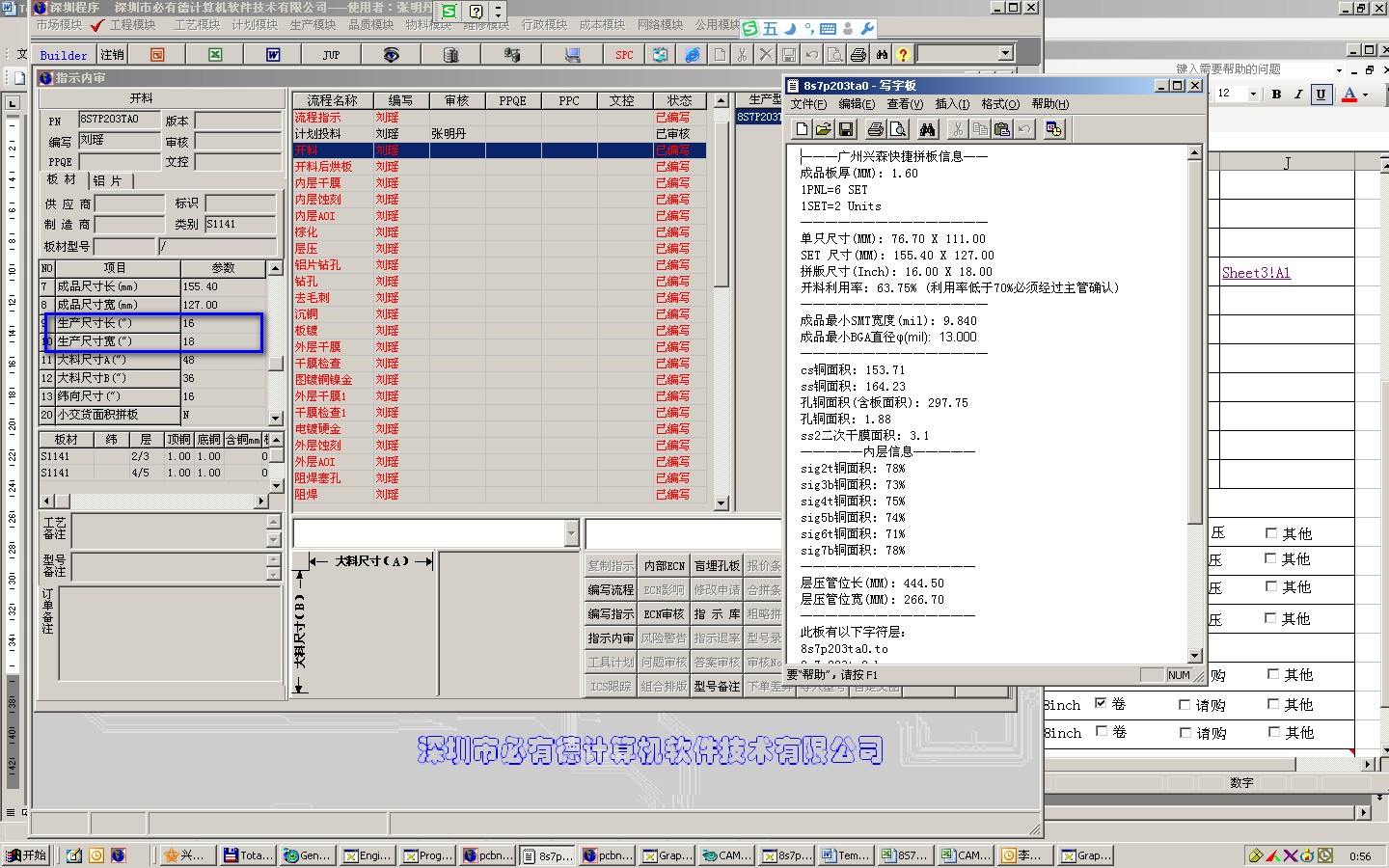1389x868 pixels.
Task: Select the 开料 row in process list
Action: tap(500, 150)
